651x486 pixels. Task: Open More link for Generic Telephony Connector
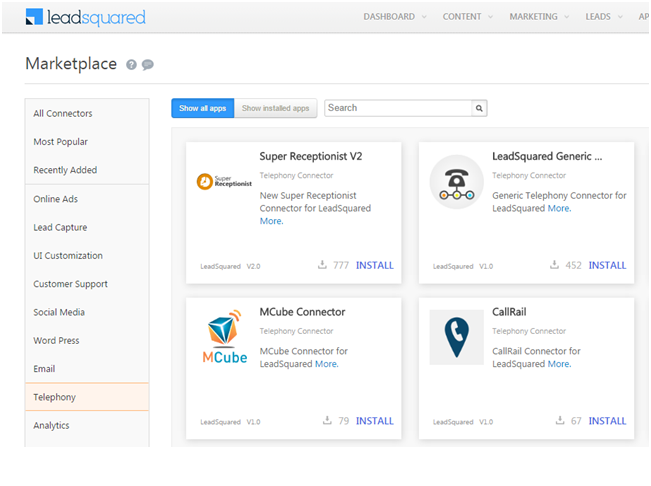[559, 208]
